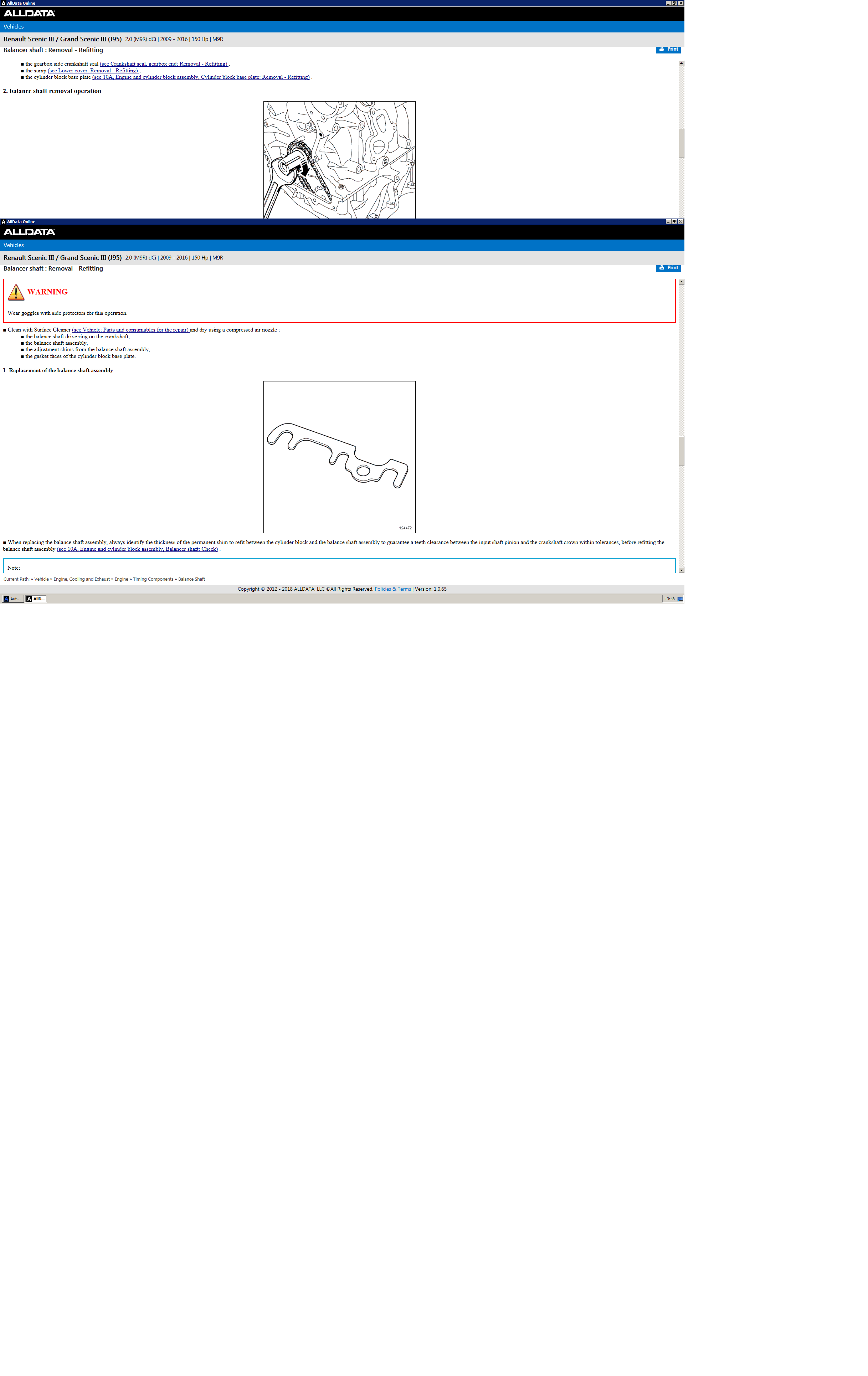Click scroll-up arrow in the lower window
This screenshot has height=1376, width=868.
682,282
